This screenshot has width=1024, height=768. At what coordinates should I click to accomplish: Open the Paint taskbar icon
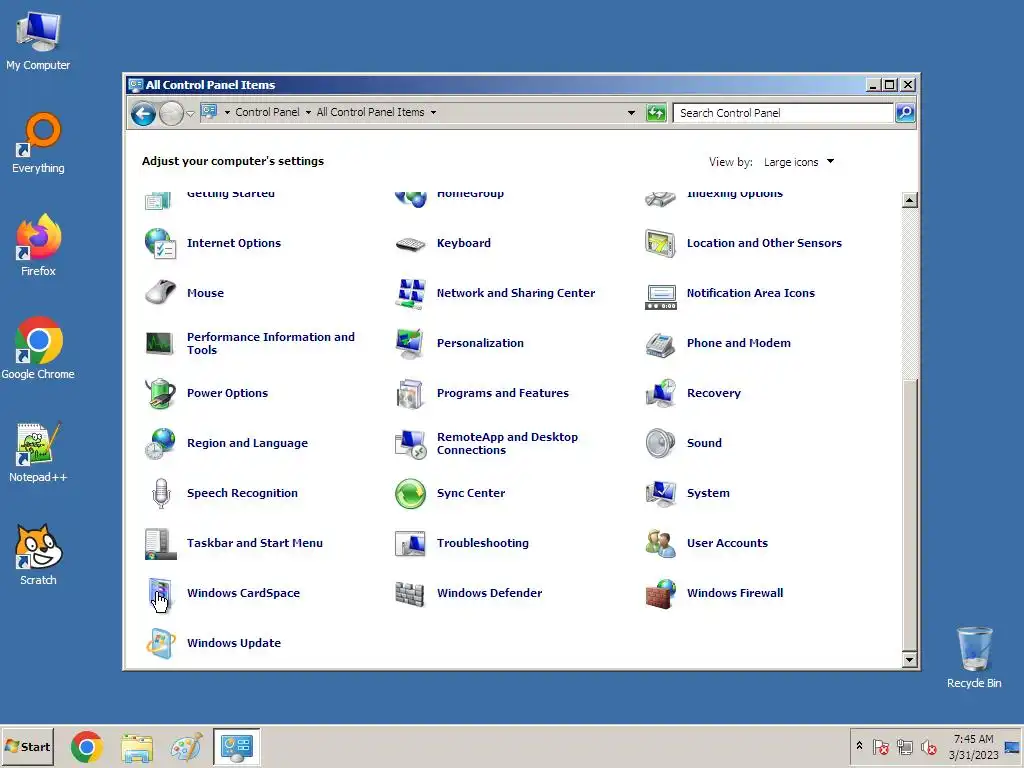click(x=186, y=748)
